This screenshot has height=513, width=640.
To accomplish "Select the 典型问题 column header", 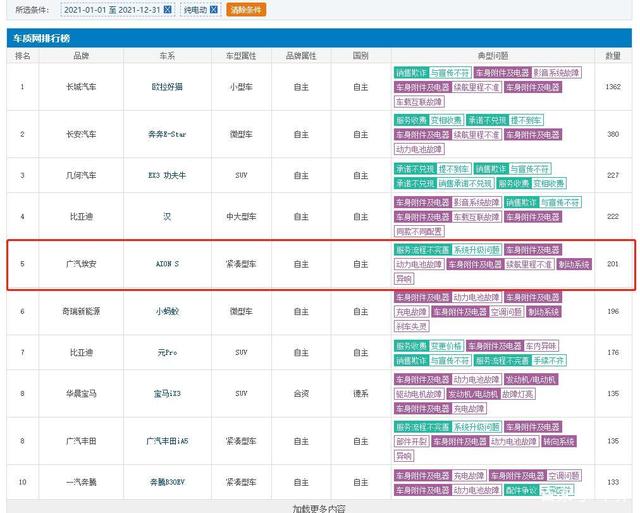I will [x=493, y=56].
